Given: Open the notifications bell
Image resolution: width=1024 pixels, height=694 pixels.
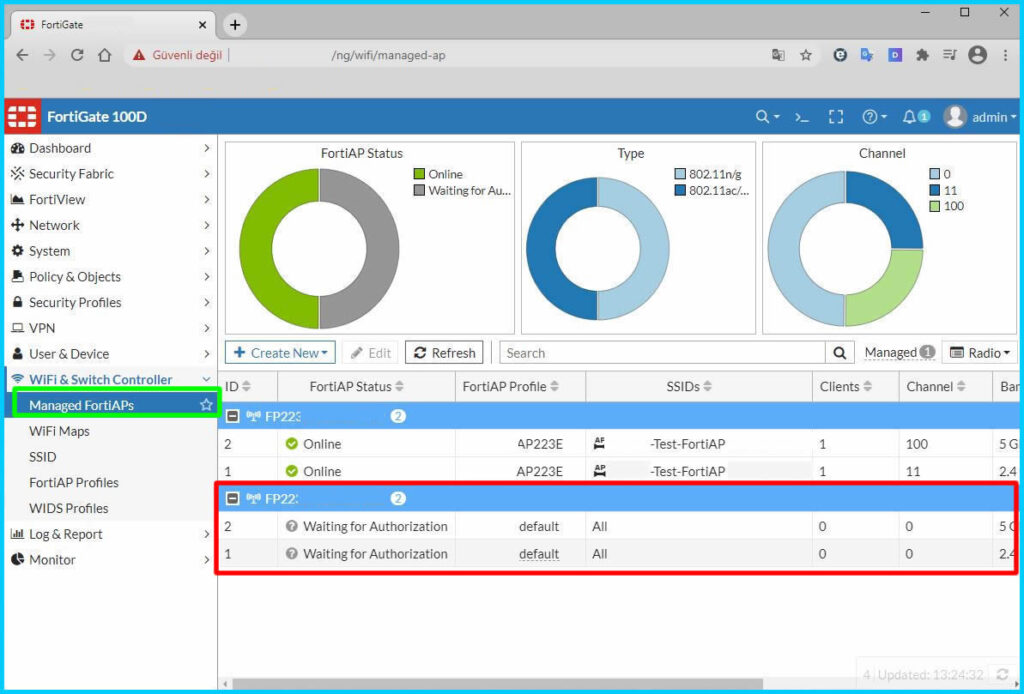Looking at the screenshot, I should point(909,117).
